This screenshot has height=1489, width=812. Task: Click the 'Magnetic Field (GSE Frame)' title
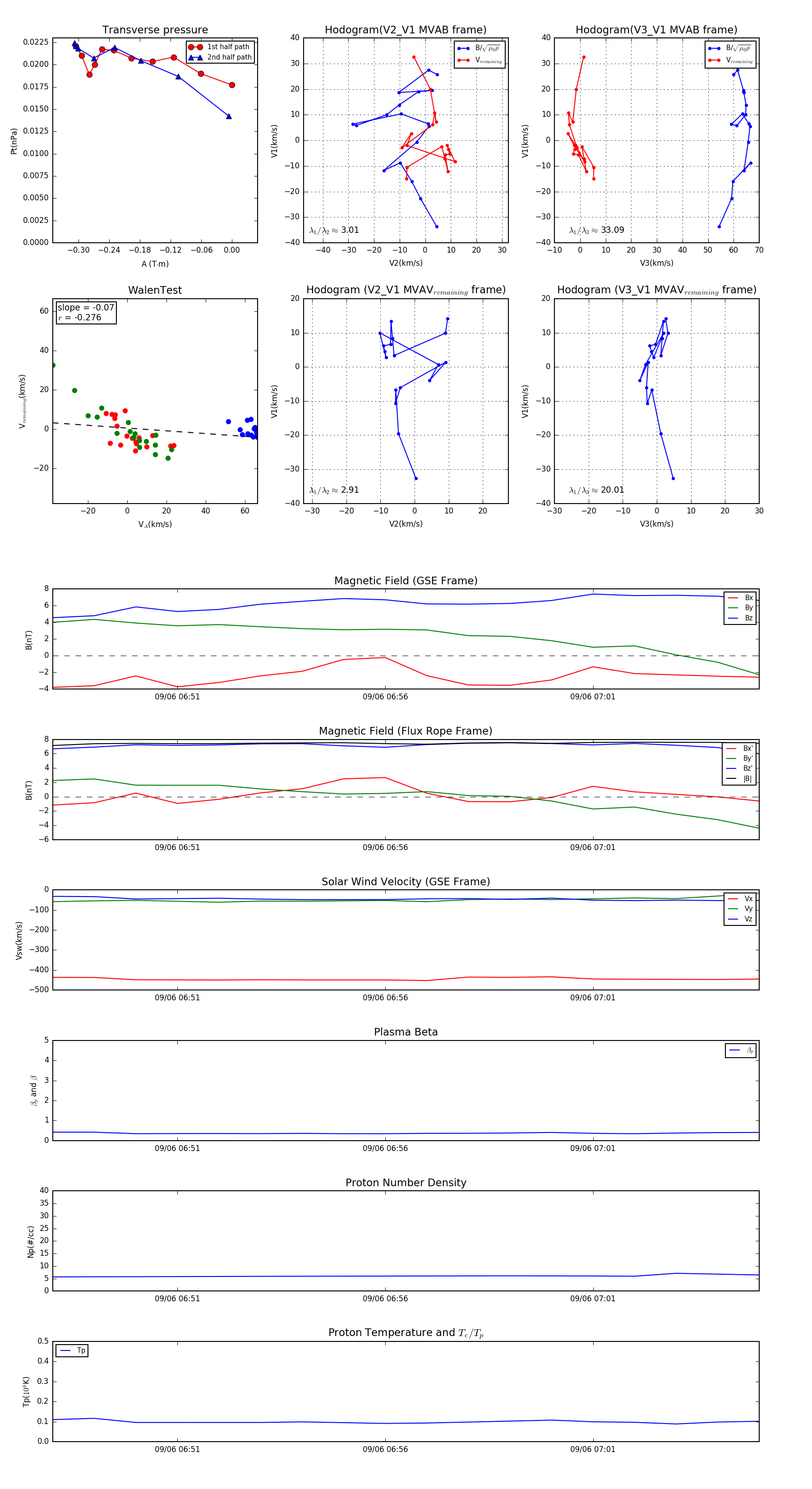click(406, 581)
